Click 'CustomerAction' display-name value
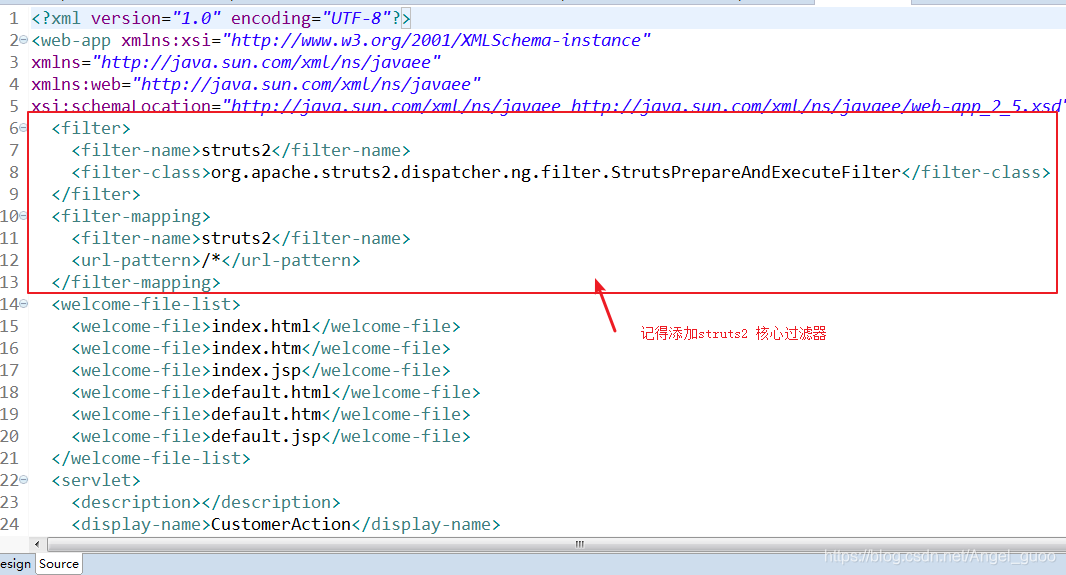The height and width of the screenshot is (575, 1066). point(281,524)
